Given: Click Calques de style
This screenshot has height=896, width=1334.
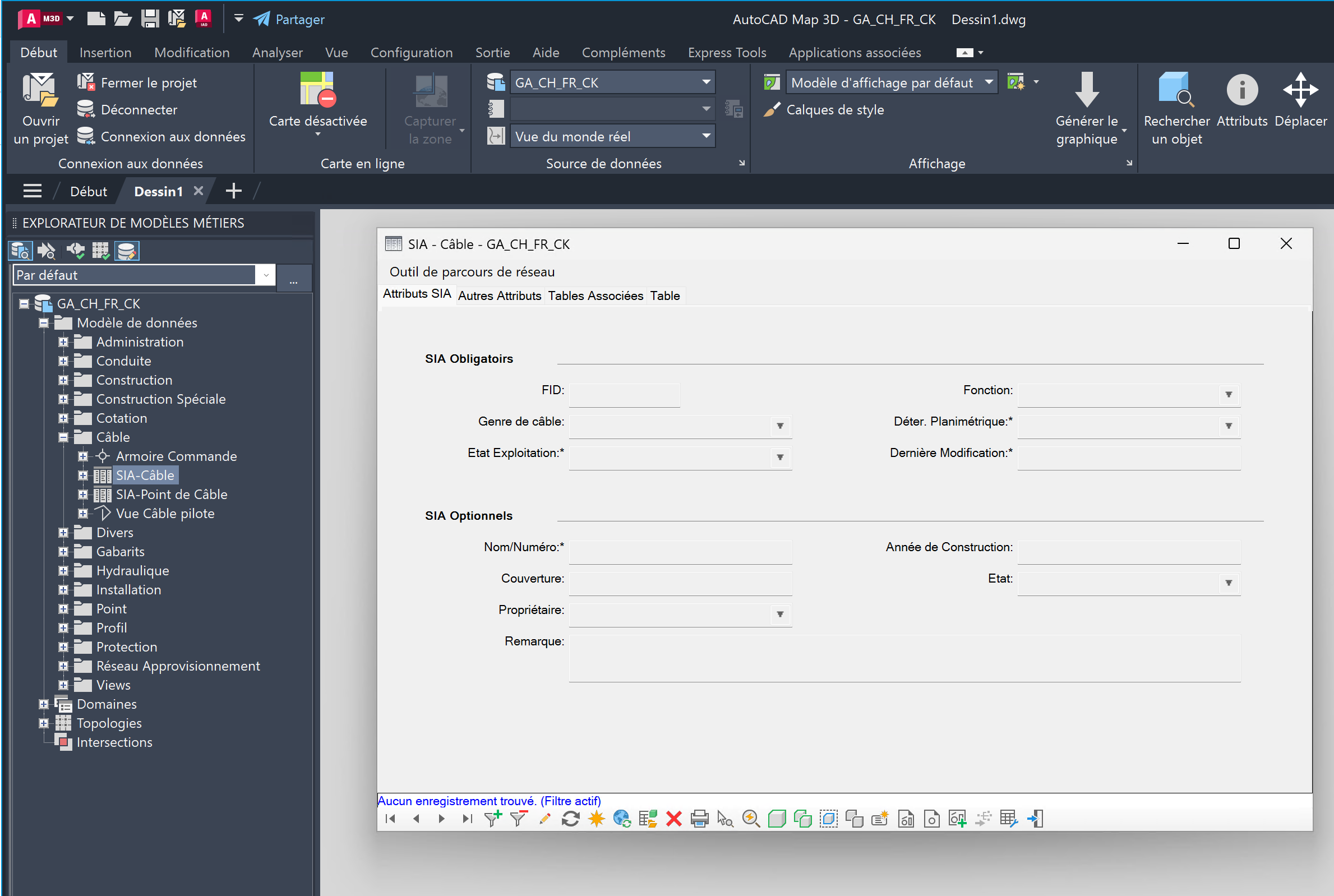Looking at the screenshot, I should click(x=835, y=110).
